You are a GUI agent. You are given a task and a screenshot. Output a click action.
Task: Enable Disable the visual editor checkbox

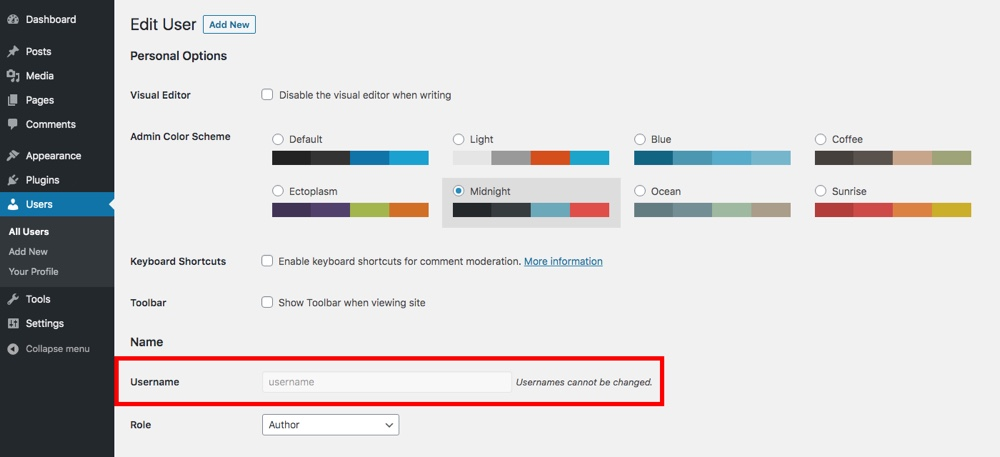pos(267,95)
